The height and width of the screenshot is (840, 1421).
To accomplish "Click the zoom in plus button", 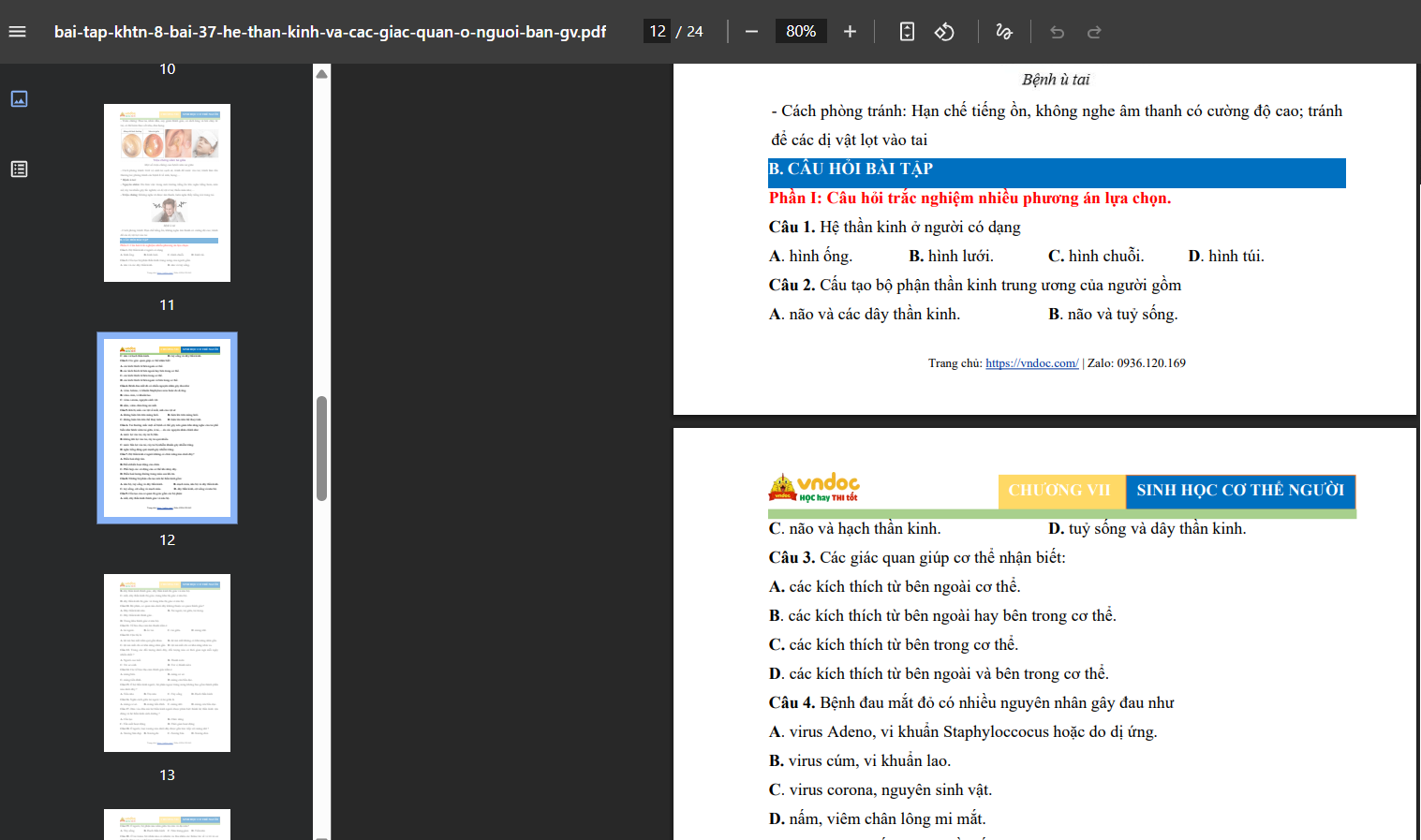I will (850, 32).
